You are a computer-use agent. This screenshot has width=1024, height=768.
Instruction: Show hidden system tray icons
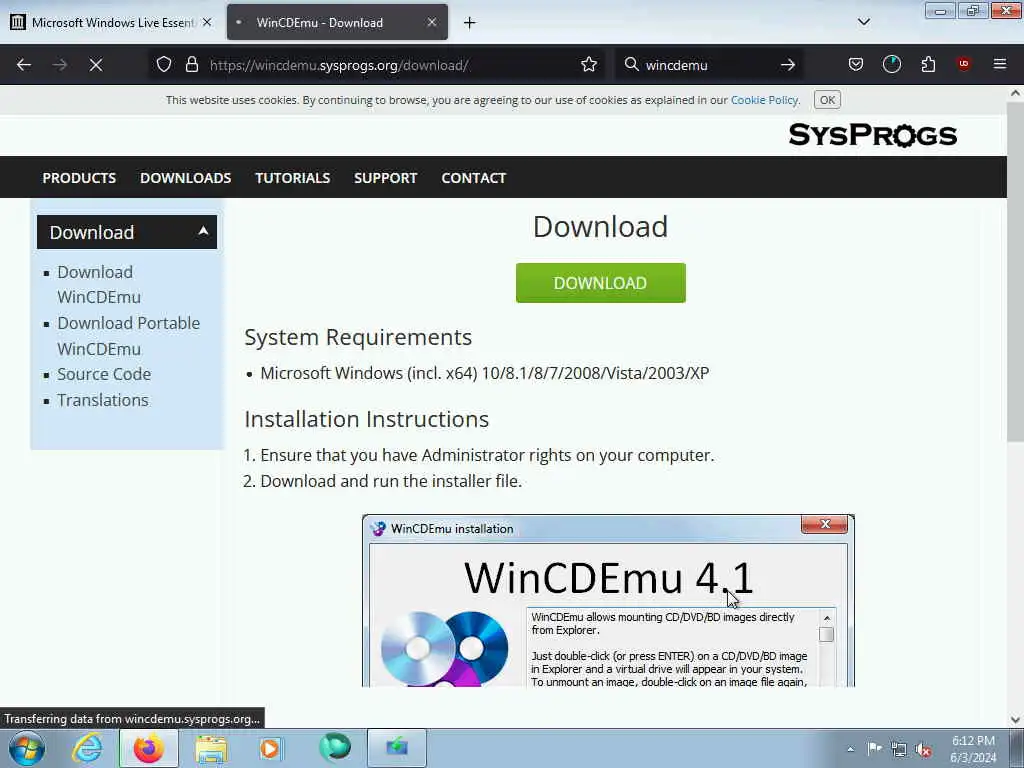(x=850, y=749)
